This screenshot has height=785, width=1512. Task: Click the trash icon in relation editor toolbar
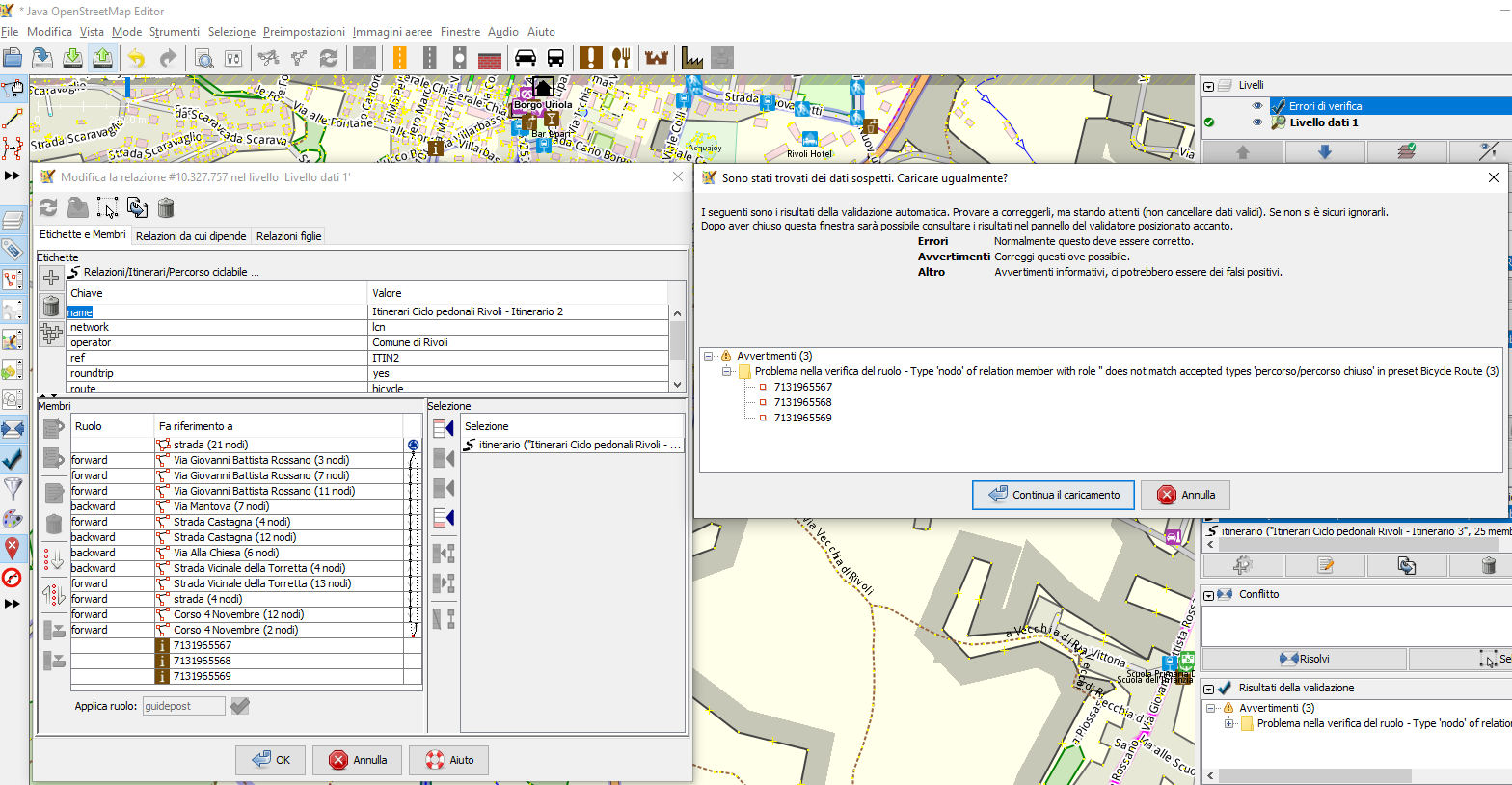pos(166,207)
